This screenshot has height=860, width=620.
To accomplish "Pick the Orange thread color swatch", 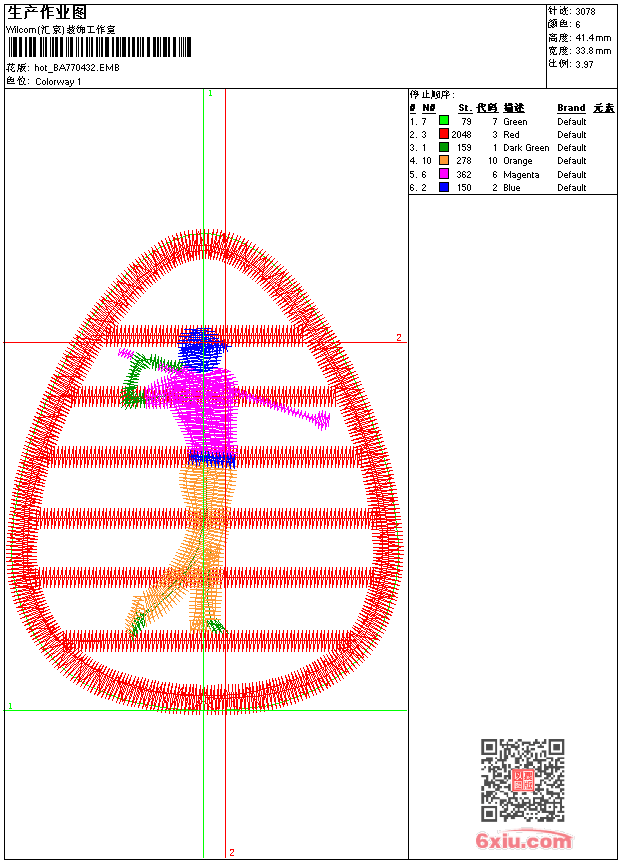I will coord(443,160).
